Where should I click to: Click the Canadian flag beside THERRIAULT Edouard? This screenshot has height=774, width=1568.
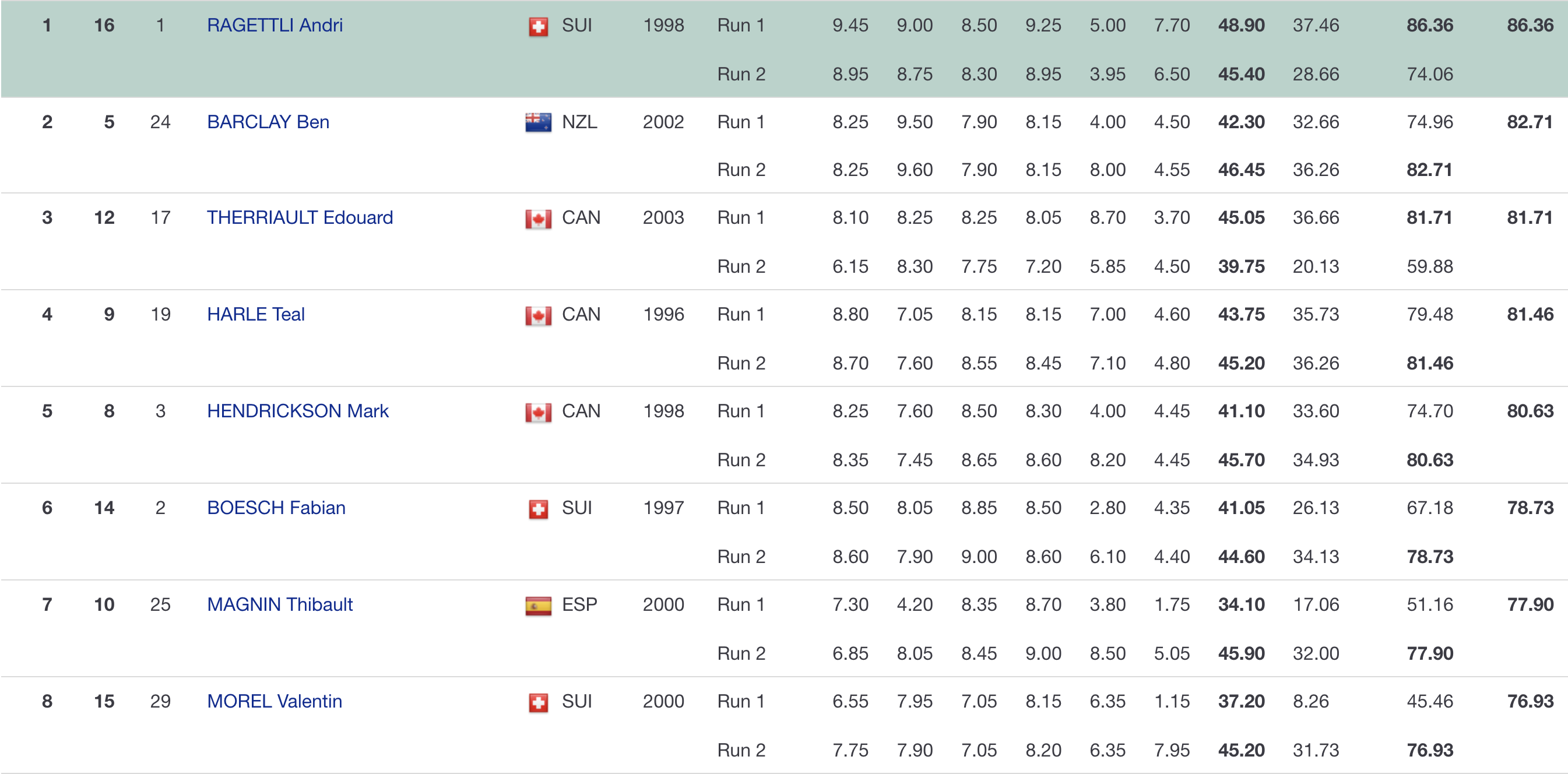[538, 219]
